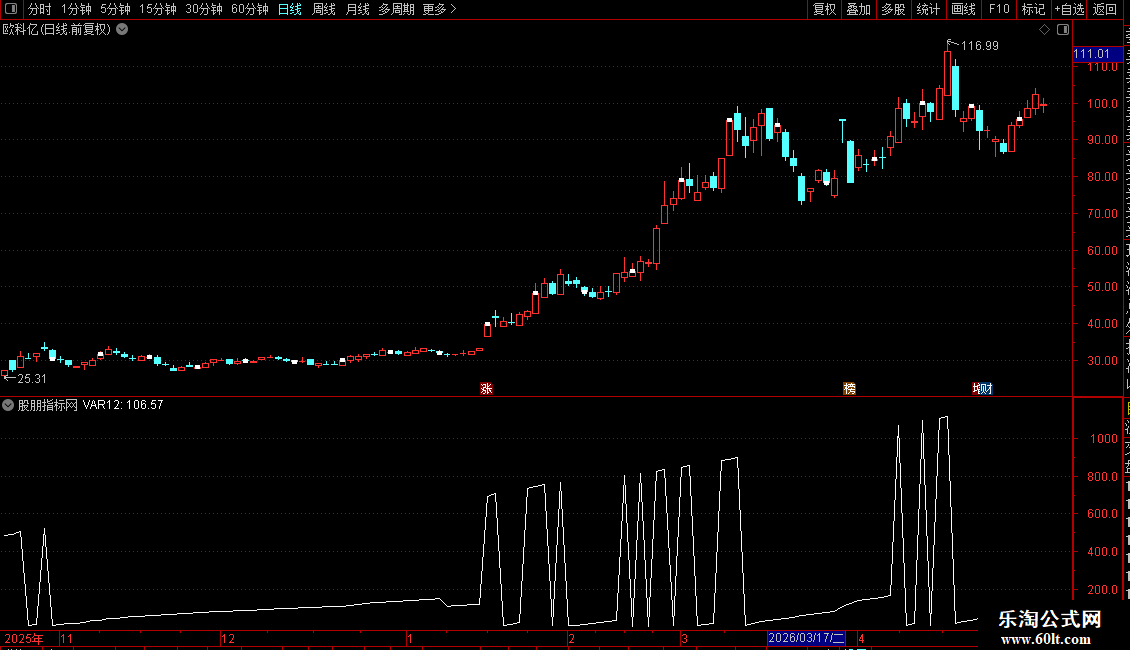Toggle the left panel layout icon
Viewport: 1130px width, 650px height.
(x=11, y=9)
